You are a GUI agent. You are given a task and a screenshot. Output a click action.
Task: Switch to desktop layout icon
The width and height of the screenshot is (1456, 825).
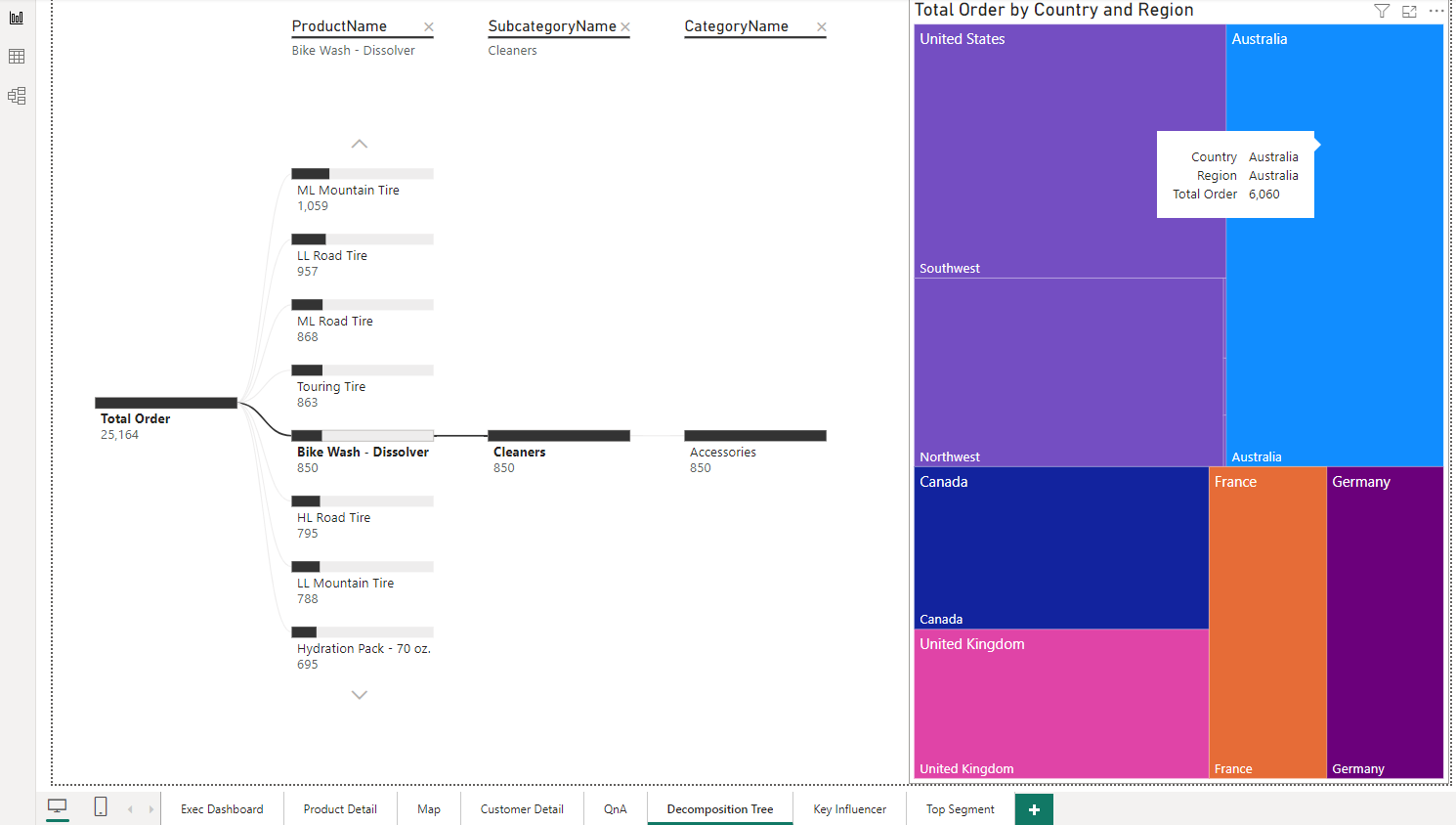pyautogui.click(x=58, y=807)
